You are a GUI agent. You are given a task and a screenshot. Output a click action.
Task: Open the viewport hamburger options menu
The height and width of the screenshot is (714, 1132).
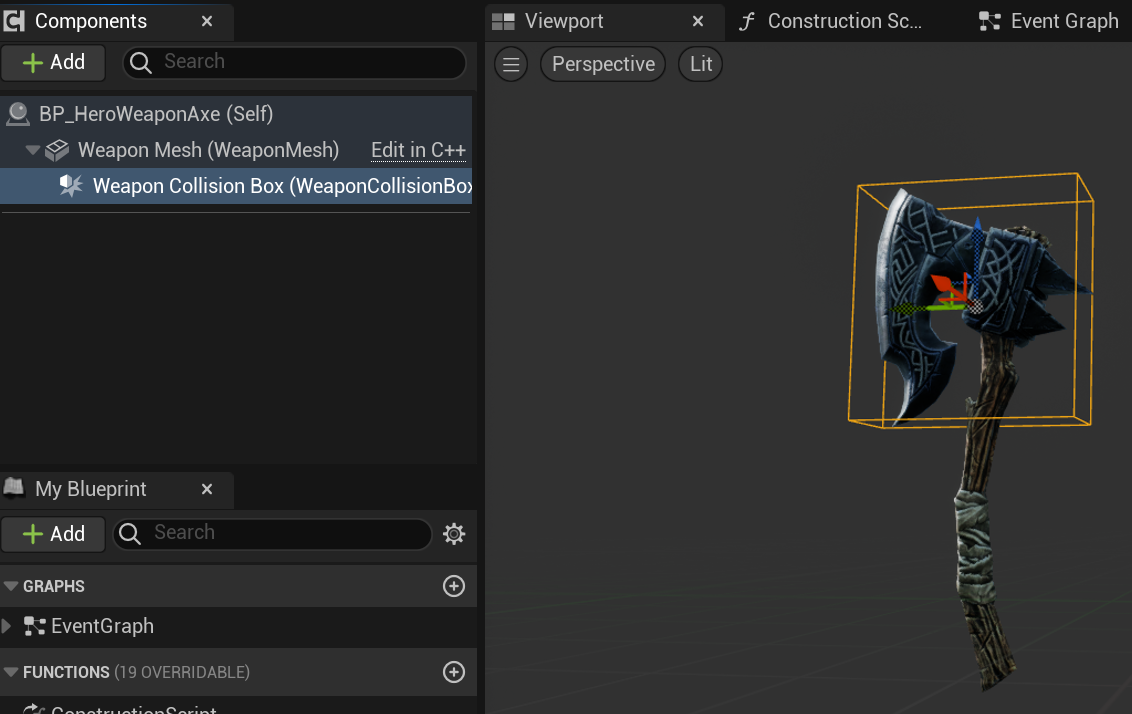pyautogui.click(x=511, y=65)
